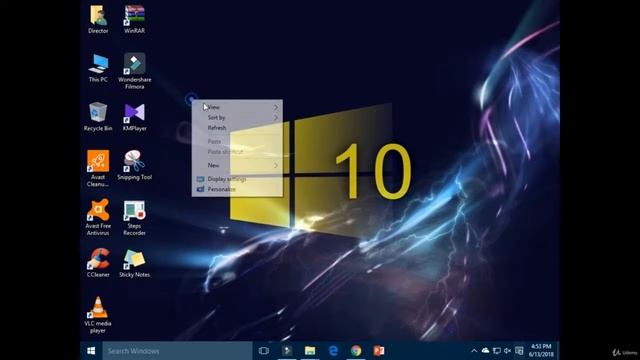
Task: Expand the New submenu arrow
Action: click(276, 165)
